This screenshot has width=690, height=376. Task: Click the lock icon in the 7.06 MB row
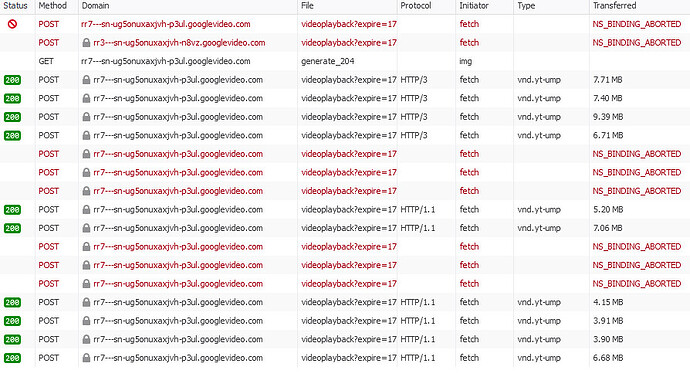coord(86,228)
